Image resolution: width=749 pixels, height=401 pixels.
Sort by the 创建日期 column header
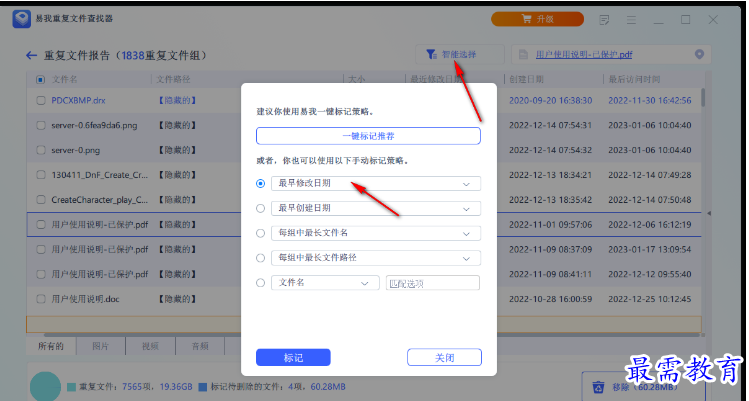526,79
